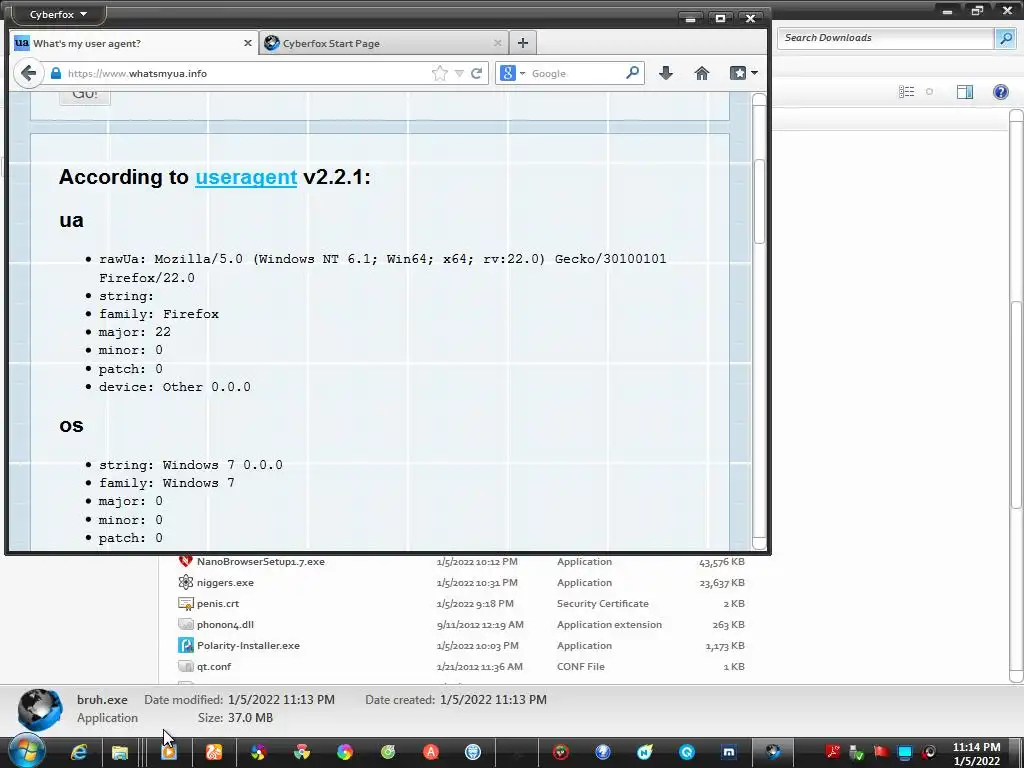Close the Cyberfox Start Page tab
This screenshot has width=1024, height=768.
pos(498,43)
